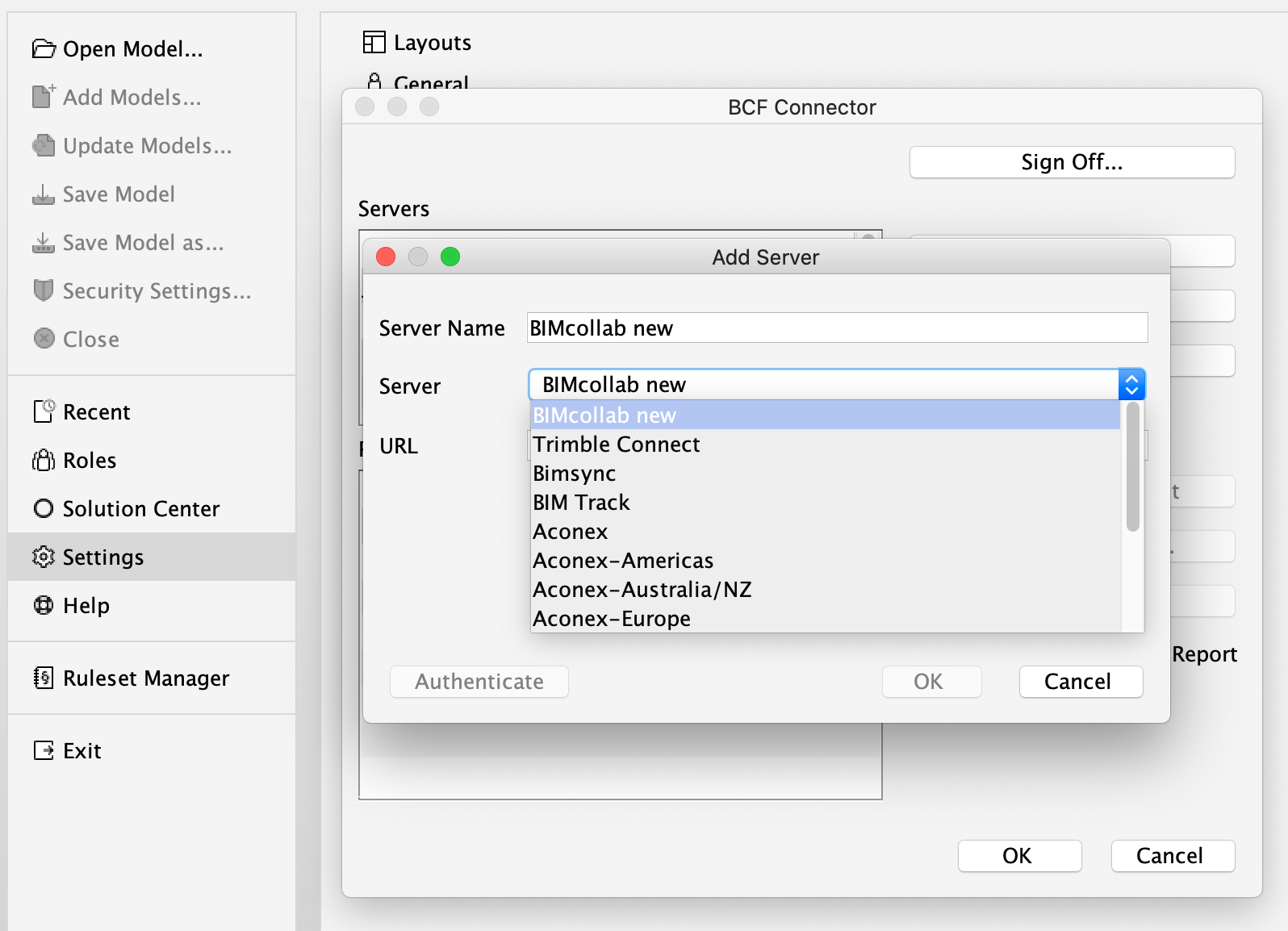Open the Server dropdown combo box
Image resolution: width=1288 pixels, height=931 pixels.
coord(837,385)
